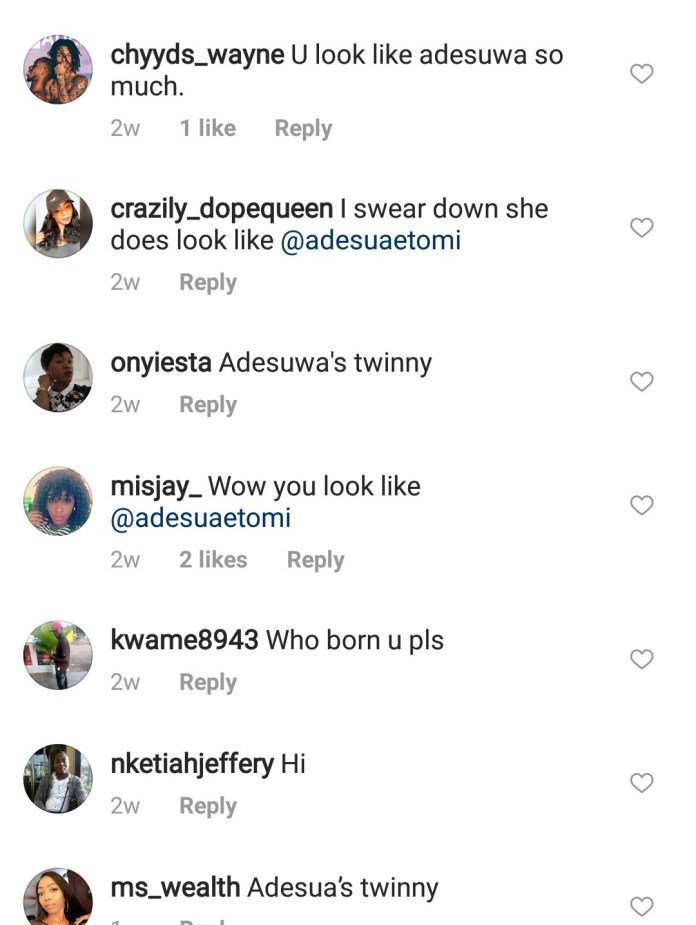View crazily_dopequeen's profile avatar
Image resolution: width=696 pixels, height=925 pixels.
58,224
